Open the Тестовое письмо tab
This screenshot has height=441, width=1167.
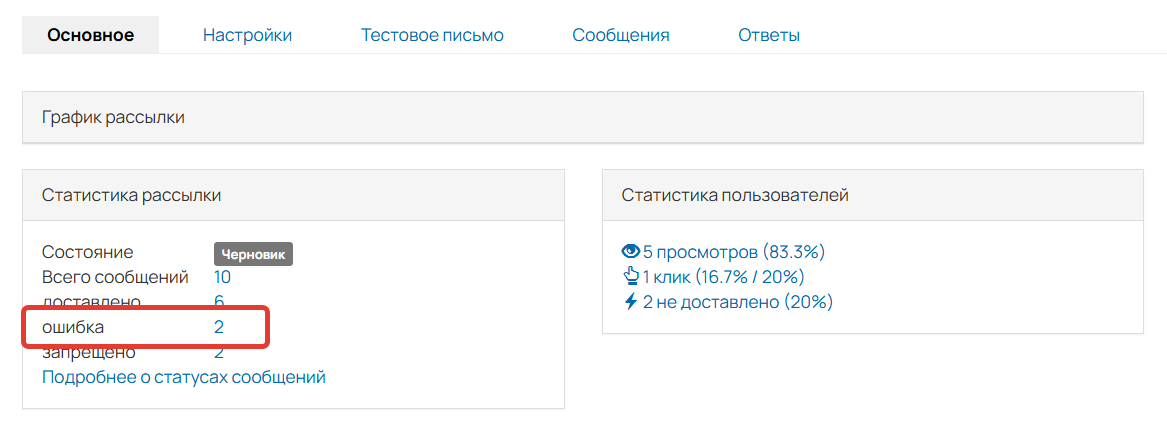432,35
